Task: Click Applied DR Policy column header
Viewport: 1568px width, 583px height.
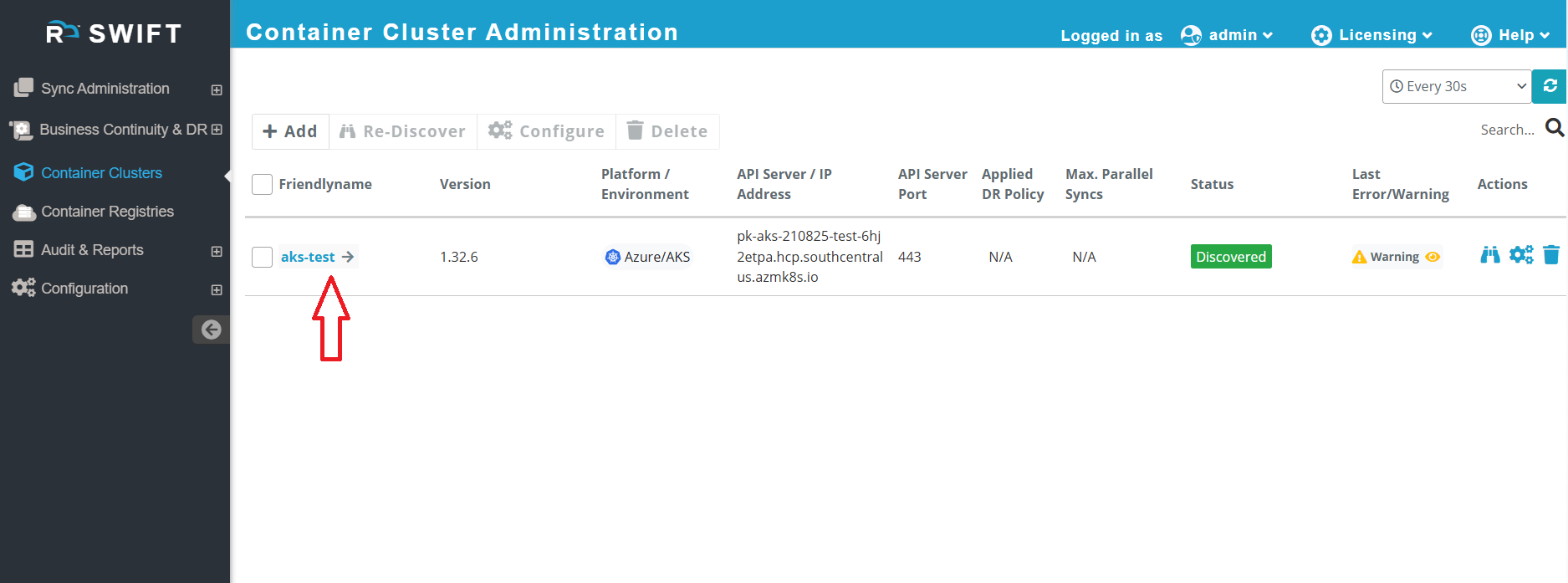Action: tap(1013, 184)
